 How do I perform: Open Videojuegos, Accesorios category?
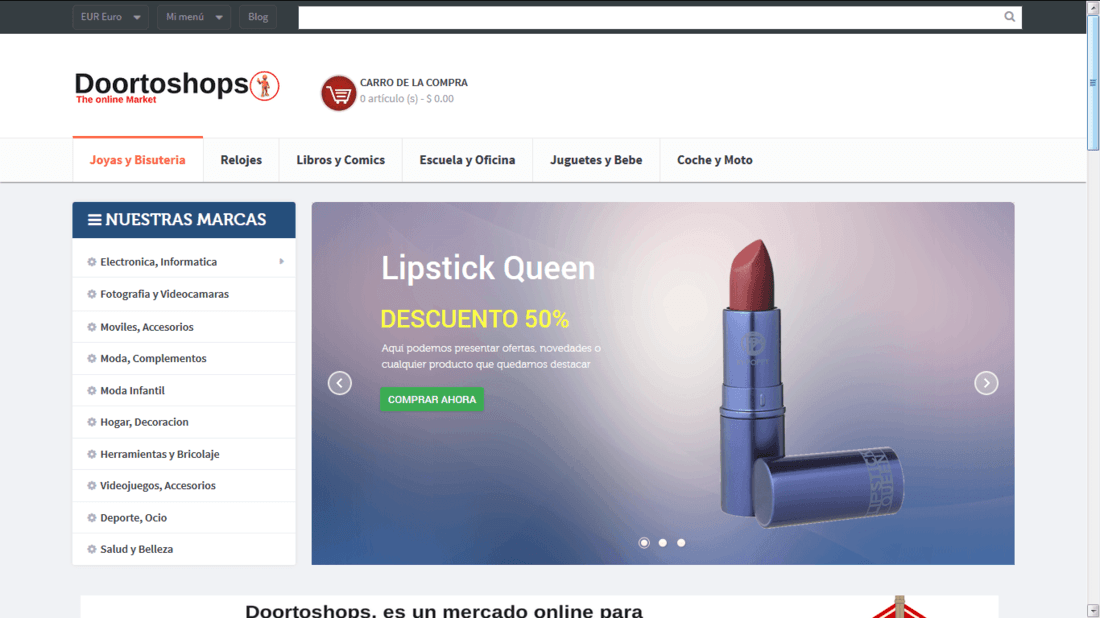[158, 485]
